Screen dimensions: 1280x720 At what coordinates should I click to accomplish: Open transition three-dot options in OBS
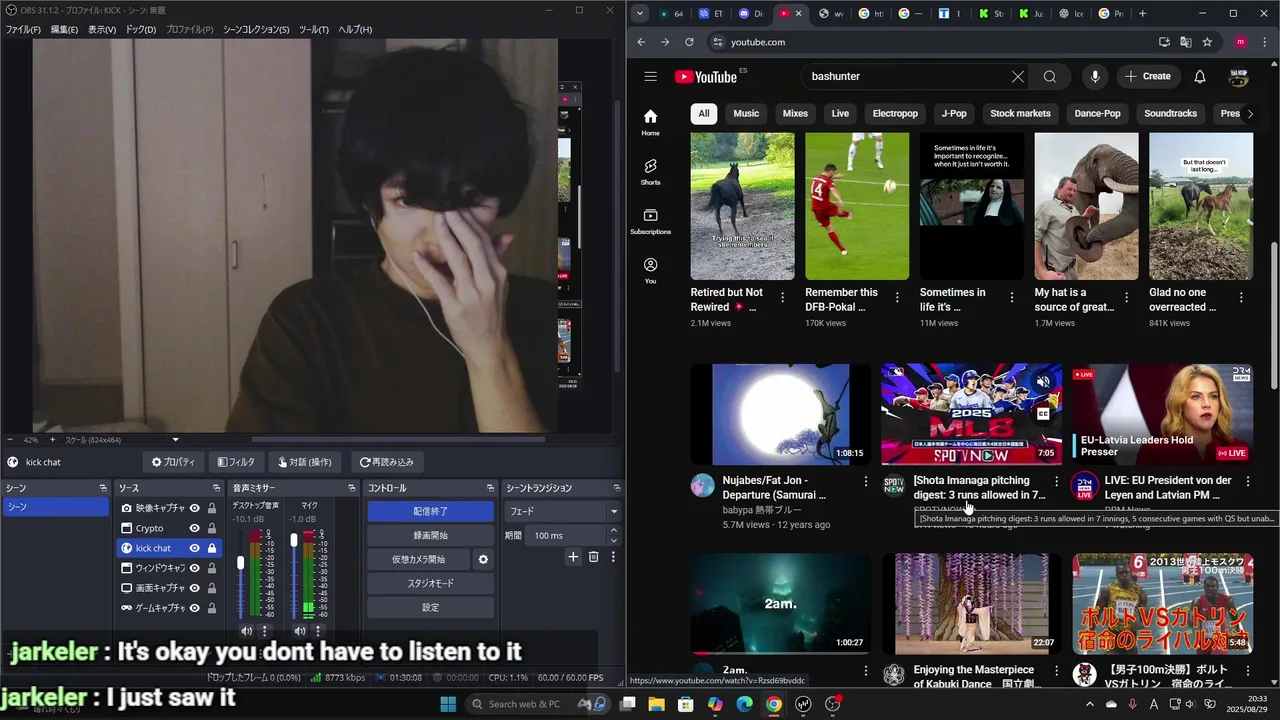pyautogui.click(x=613, y=557)
